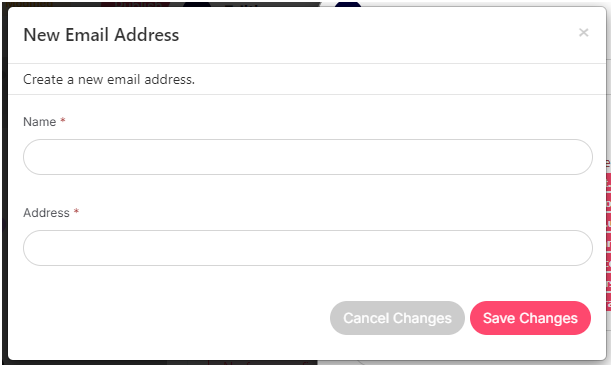Dismiss the modal using the gray X
615x370 pixels.
[583, 33]
